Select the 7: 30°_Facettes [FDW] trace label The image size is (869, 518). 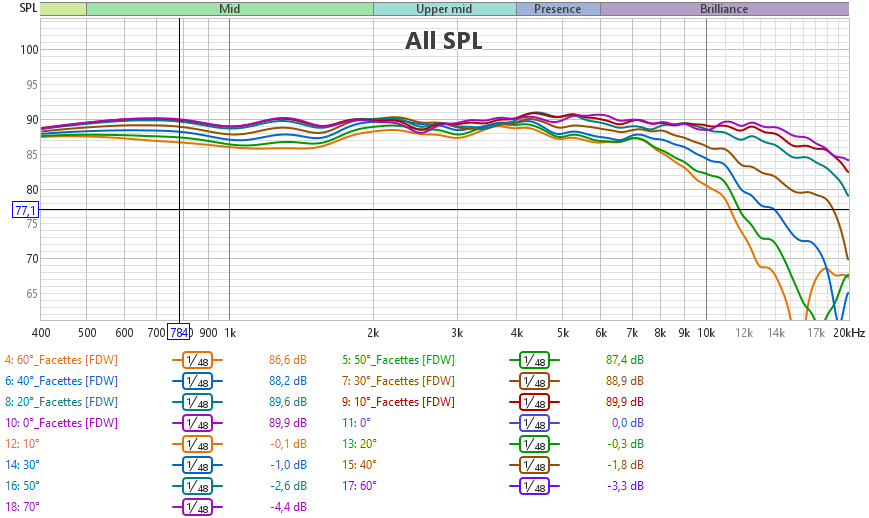(398, 382)
